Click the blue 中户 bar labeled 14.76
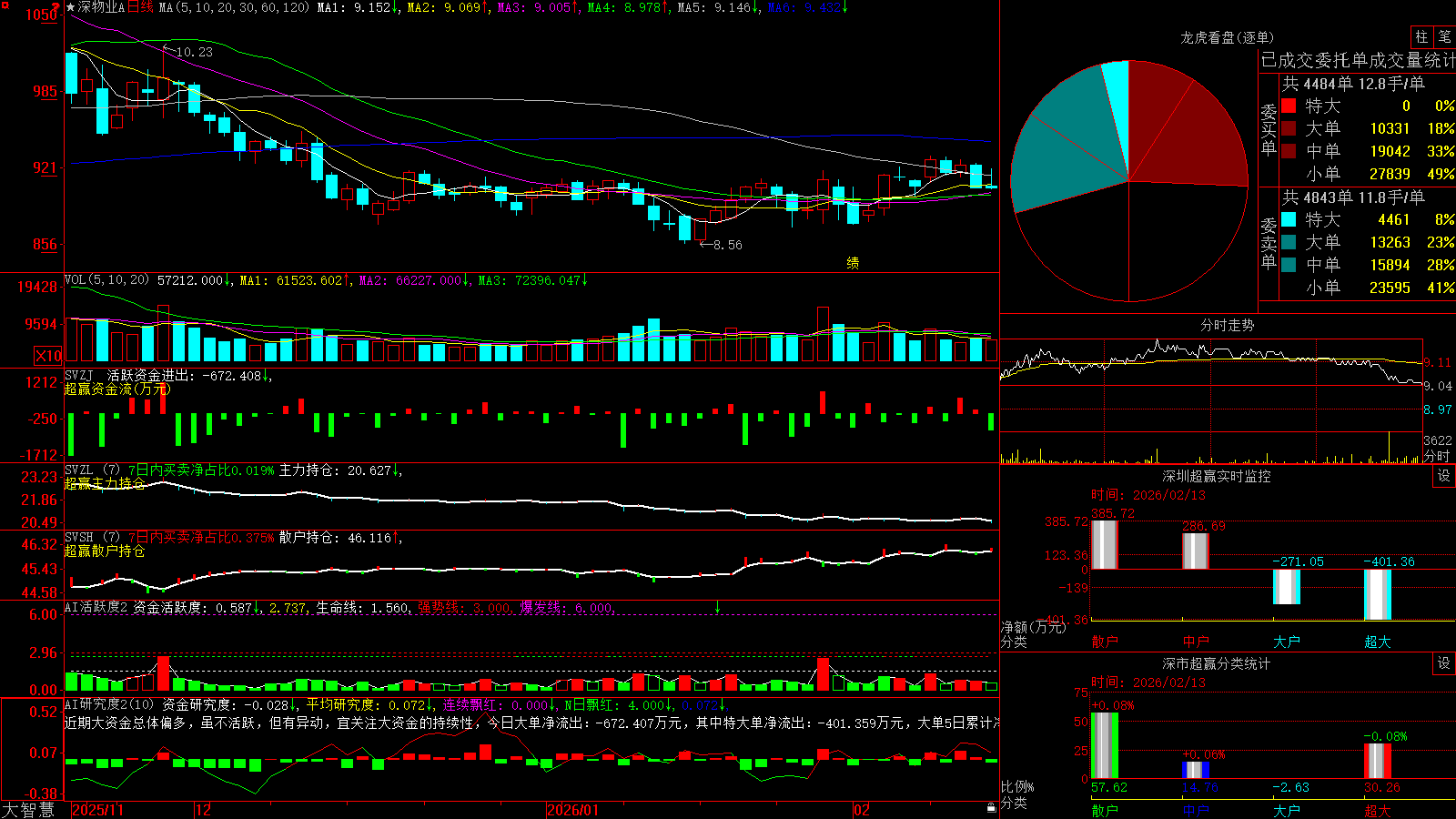This screenshot has width=1456, height=819. [1195, 770]
